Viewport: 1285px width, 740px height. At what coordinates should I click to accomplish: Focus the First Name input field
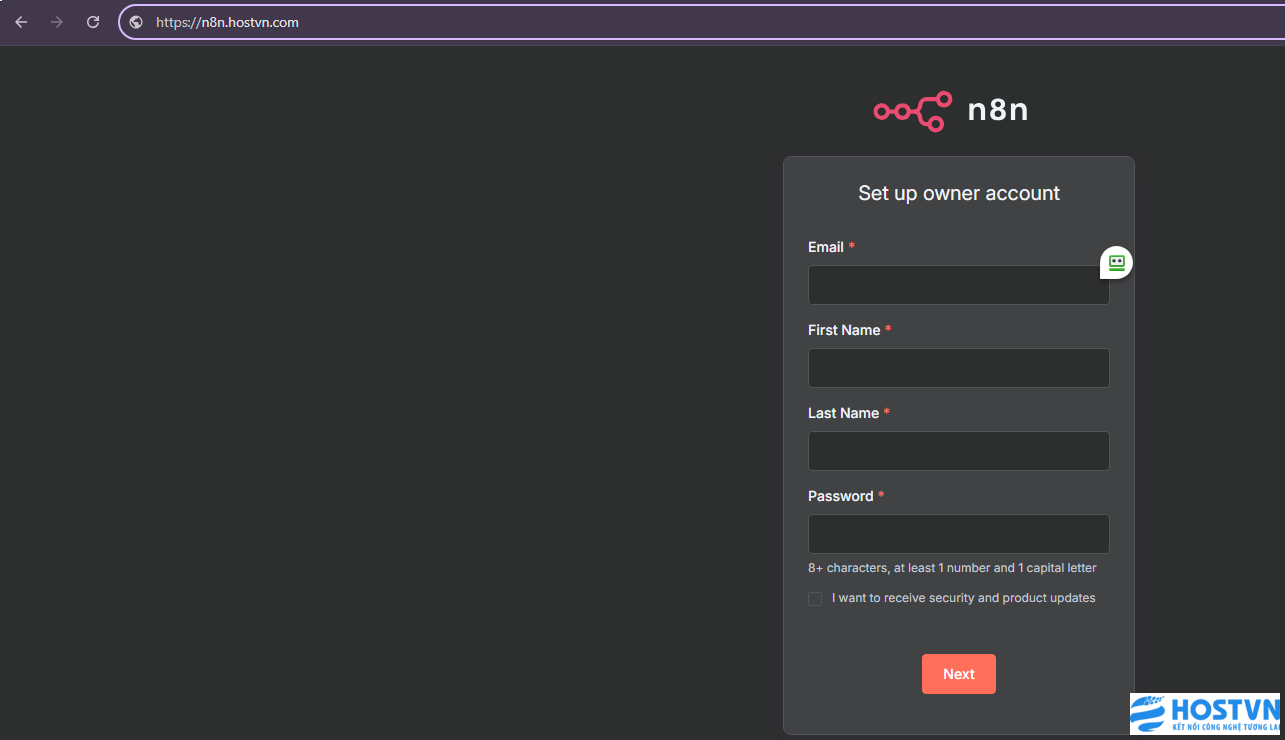coord(958,368)
